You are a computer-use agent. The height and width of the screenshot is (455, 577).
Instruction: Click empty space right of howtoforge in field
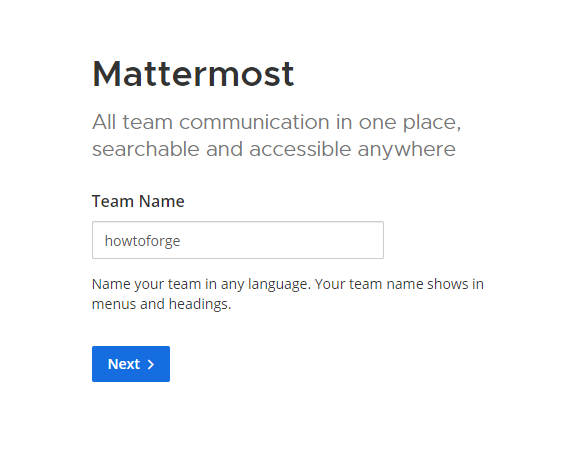282,240
